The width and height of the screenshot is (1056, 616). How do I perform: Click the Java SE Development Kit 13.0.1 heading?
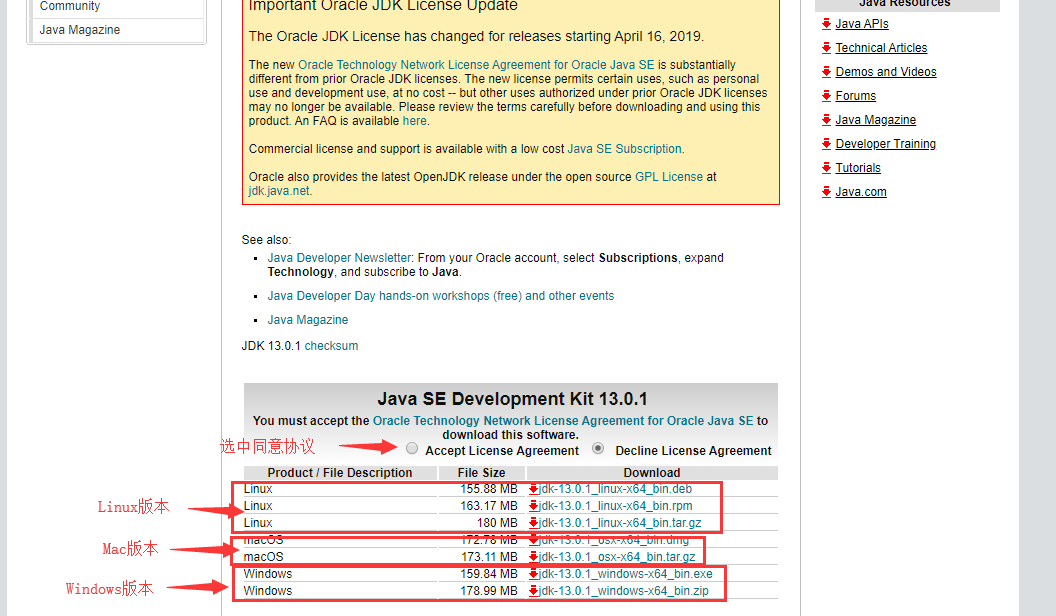[512, 399]
